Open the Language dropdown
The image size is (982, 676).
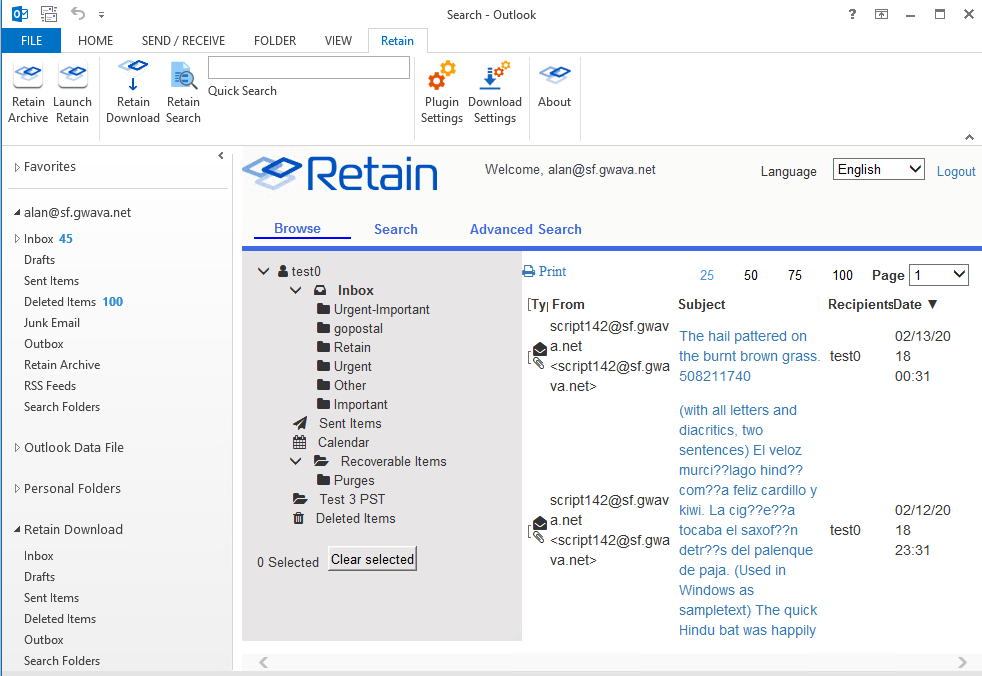coord(878,170)
